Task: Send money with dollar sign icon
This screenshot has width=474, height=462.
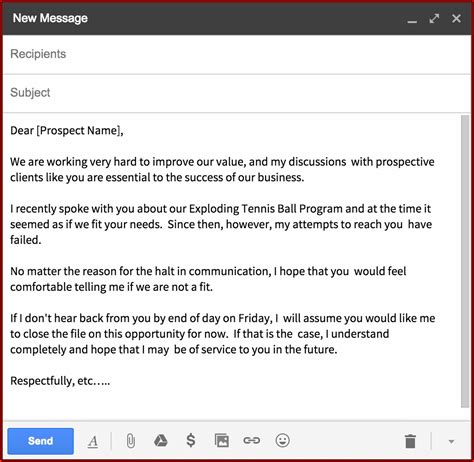Action: click(191, 440)
